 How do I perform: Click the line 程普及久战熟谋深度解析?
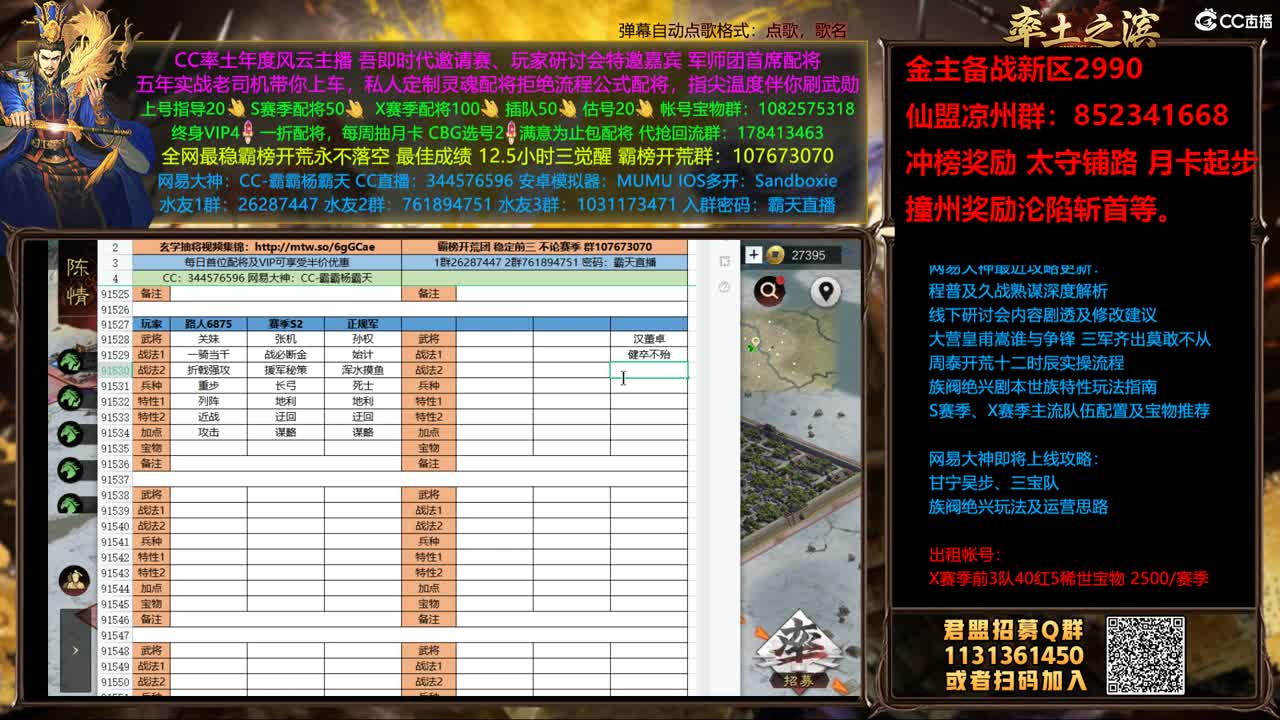[x=1018, y=291]
